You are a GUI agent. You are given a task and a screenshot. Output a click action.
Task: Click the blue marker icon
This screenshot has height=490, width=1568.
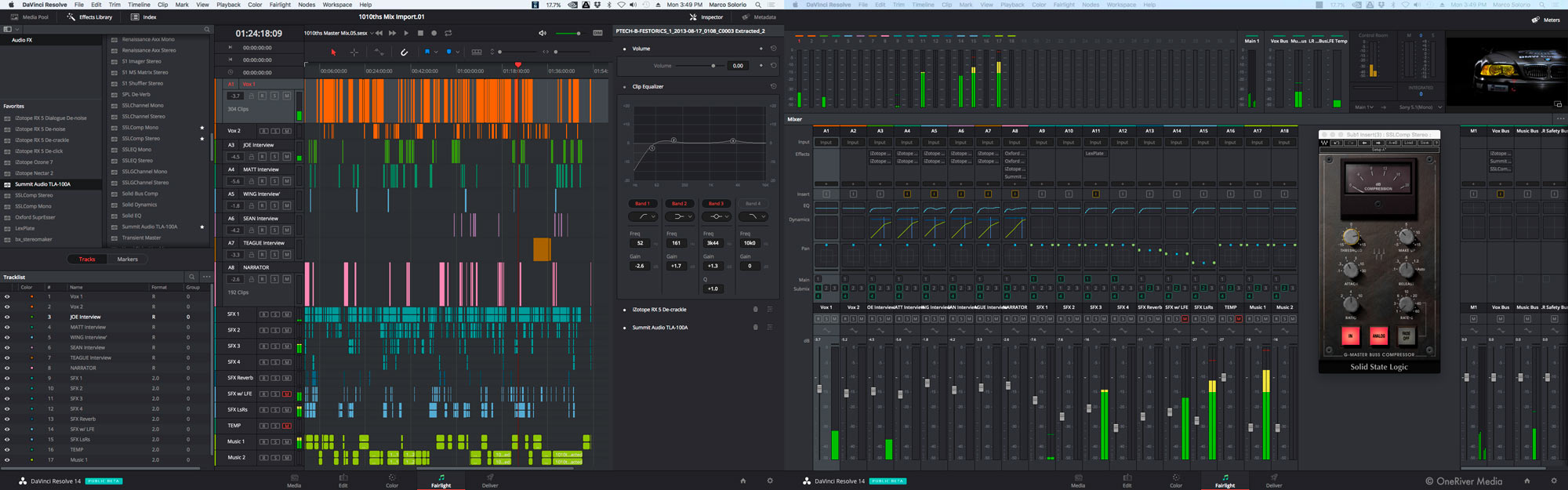pos(448,52)
